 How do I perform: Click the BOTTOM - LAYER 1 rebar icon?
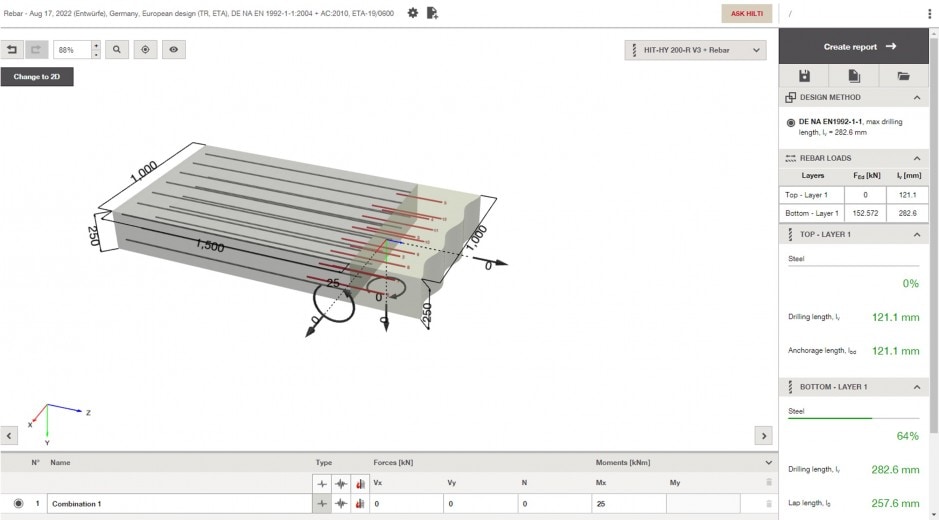pos(790,388)
